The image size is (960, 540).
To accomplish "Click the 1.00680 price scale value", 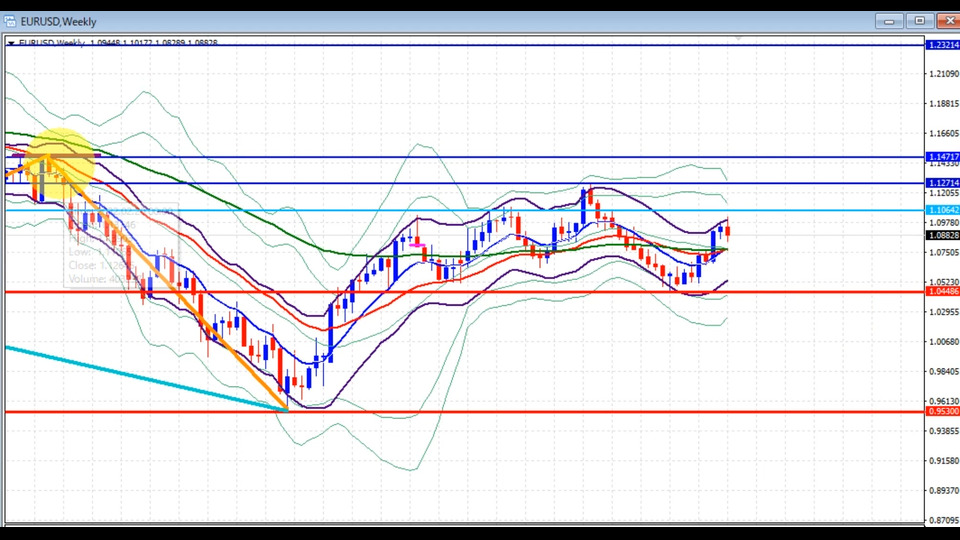I will (x=943, y=342).
